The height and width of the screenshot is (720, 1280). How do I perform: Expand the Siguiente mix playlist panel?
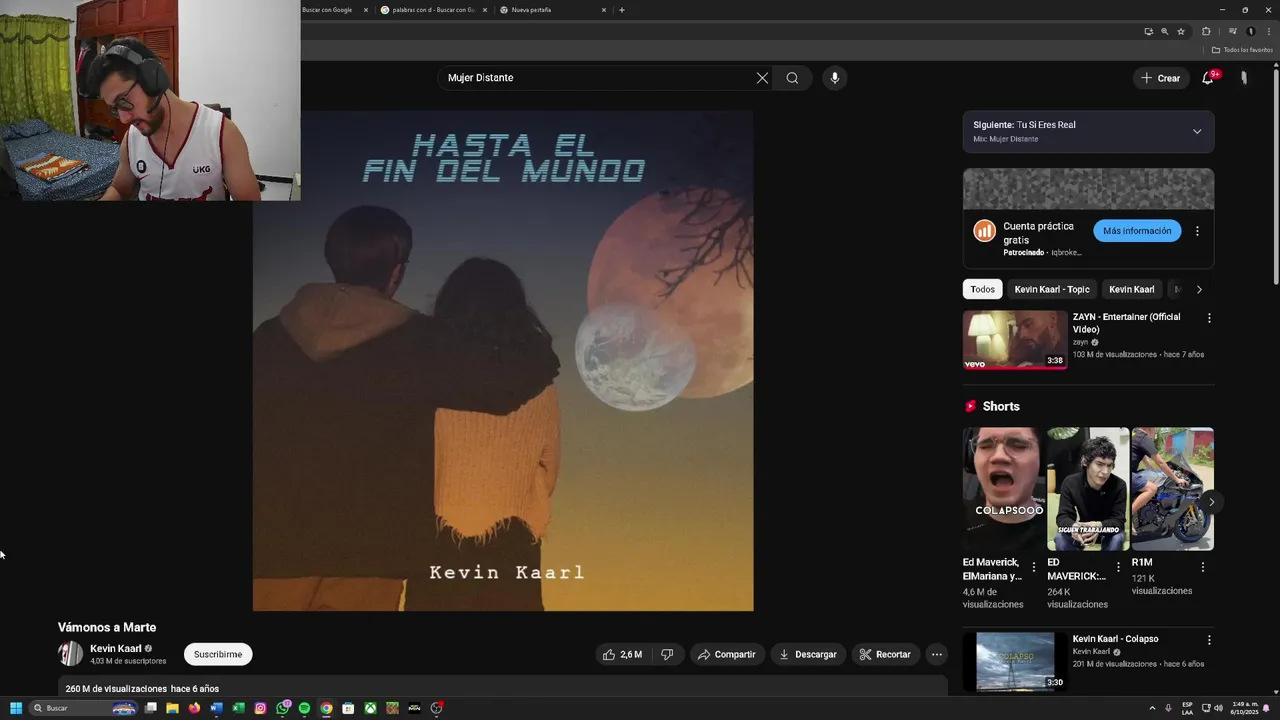[x=1197, y=132]
